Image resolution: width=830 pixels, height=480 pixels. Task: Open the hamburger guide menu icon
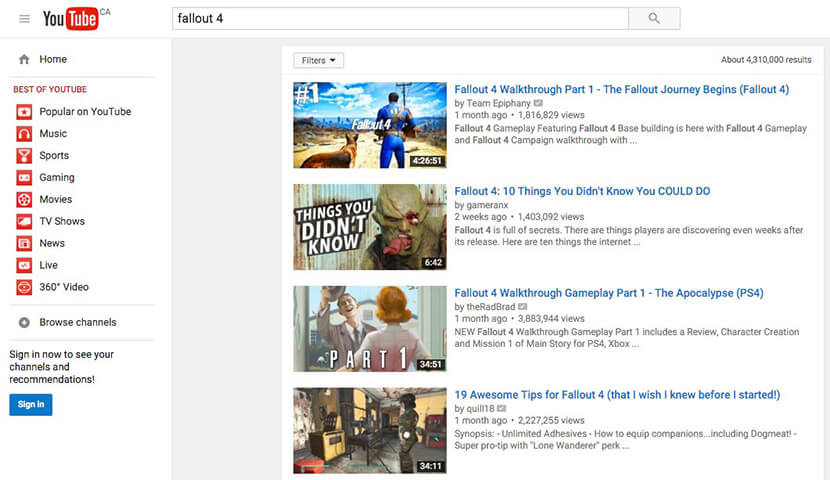click(x=24, y=19)
